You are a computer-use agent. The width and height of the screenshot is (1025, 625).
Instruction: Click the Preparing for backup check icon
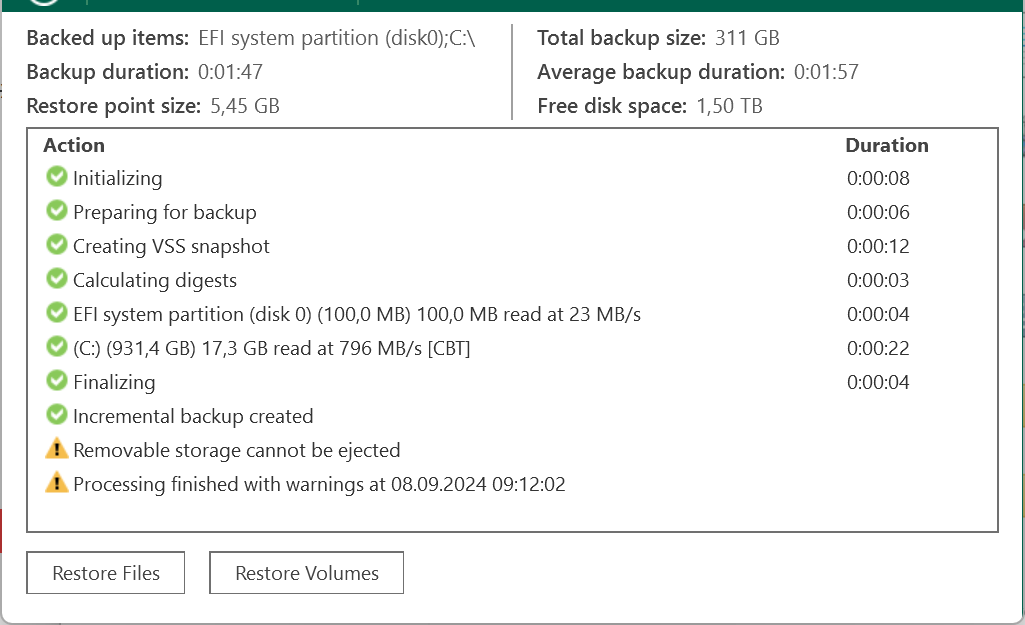(x=56, y=212)
